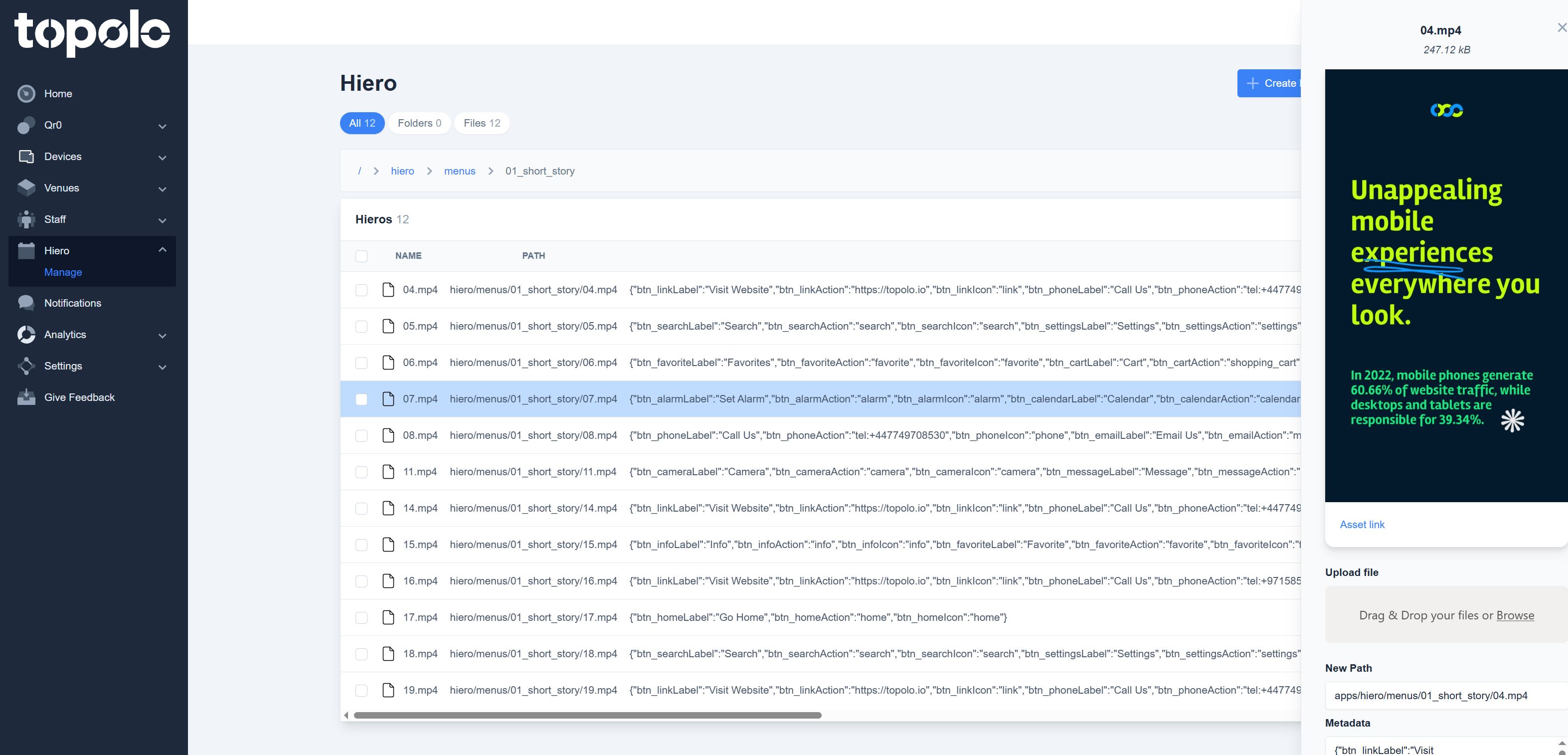Image resolution: width=1568 pixels, height=755 pixels.
Task: Check the checkbox for 17.mp4
Action: pos(361,618)
